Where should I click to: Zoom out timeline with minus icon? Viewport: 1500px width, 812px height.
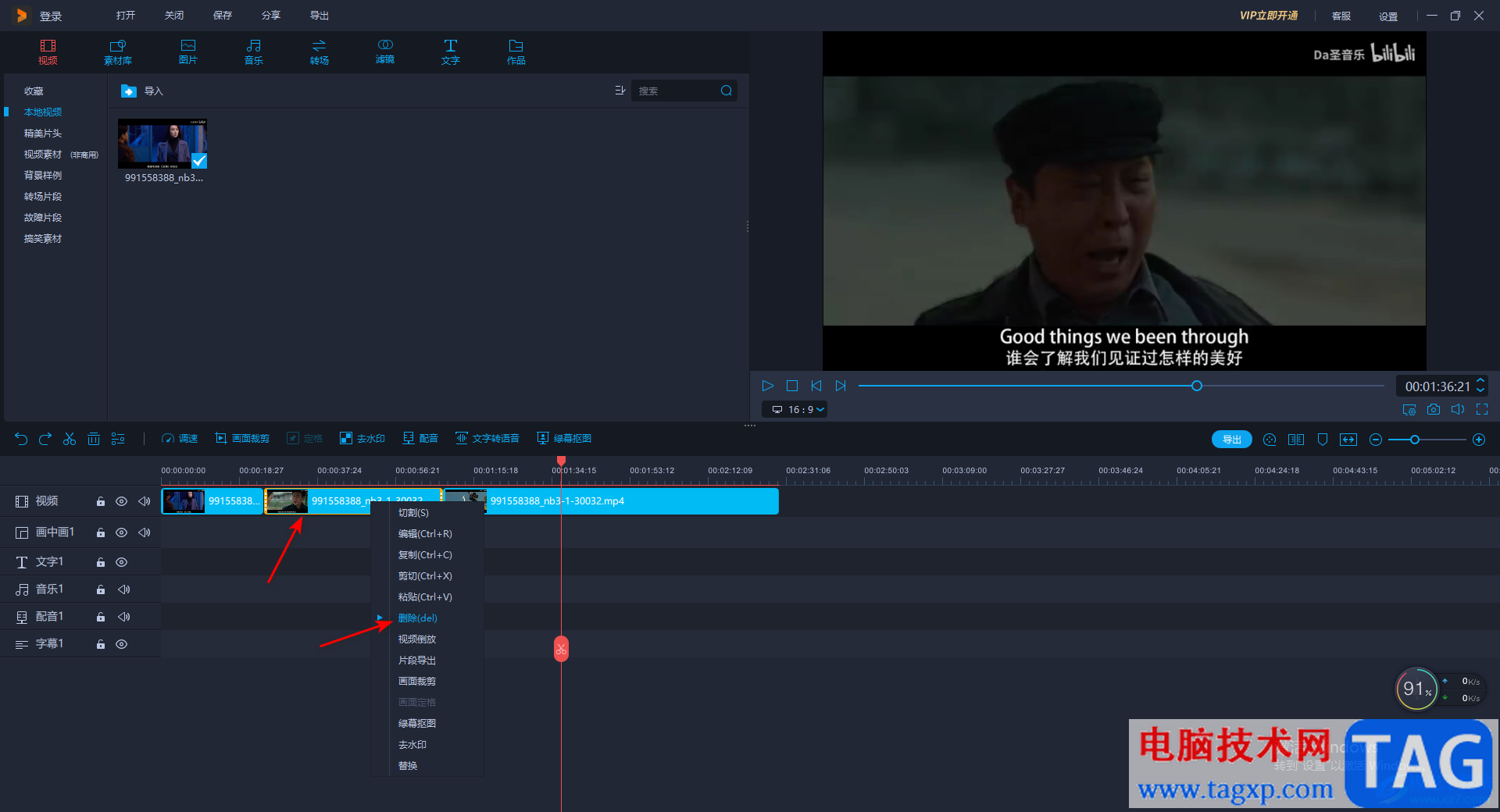tap(1376, 440)
